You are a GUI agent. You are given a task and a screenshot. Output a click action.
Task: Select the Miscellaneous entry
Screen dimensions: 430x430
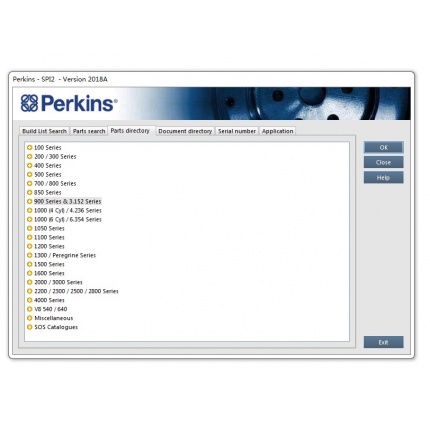point(54,318)
